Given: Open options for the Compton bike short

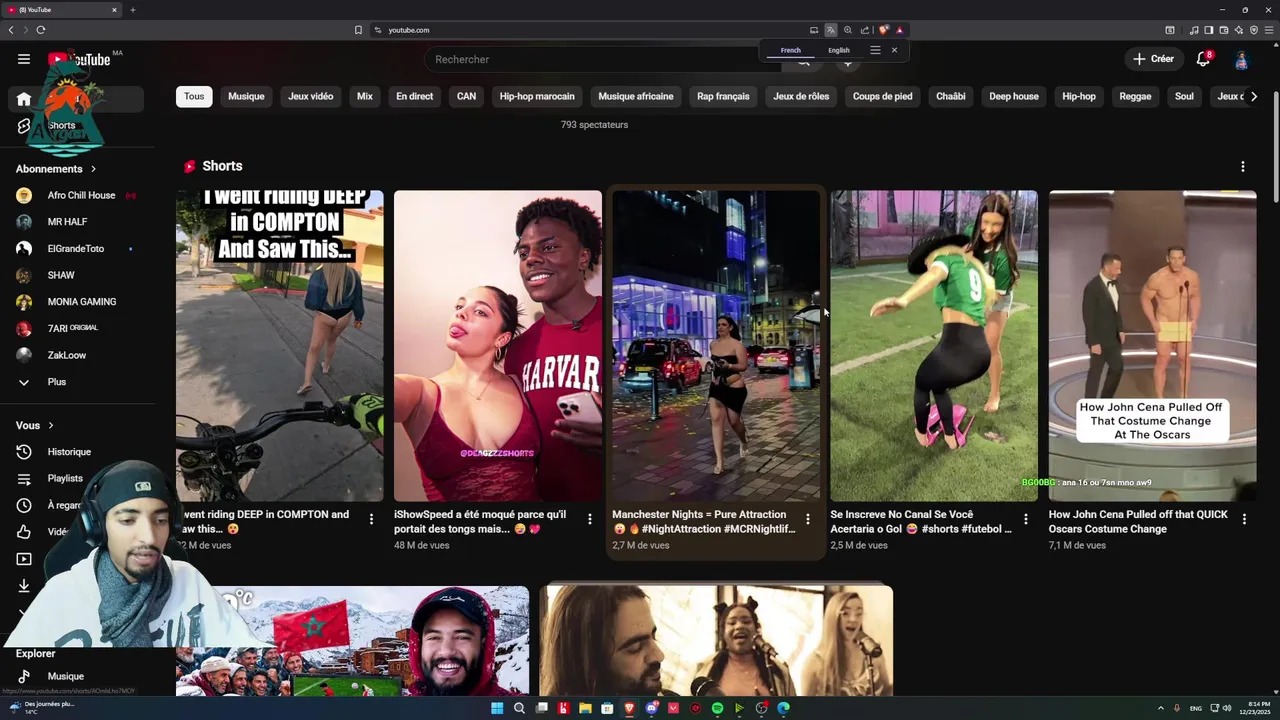Looking at the screenshot, I should pos(371,519).
